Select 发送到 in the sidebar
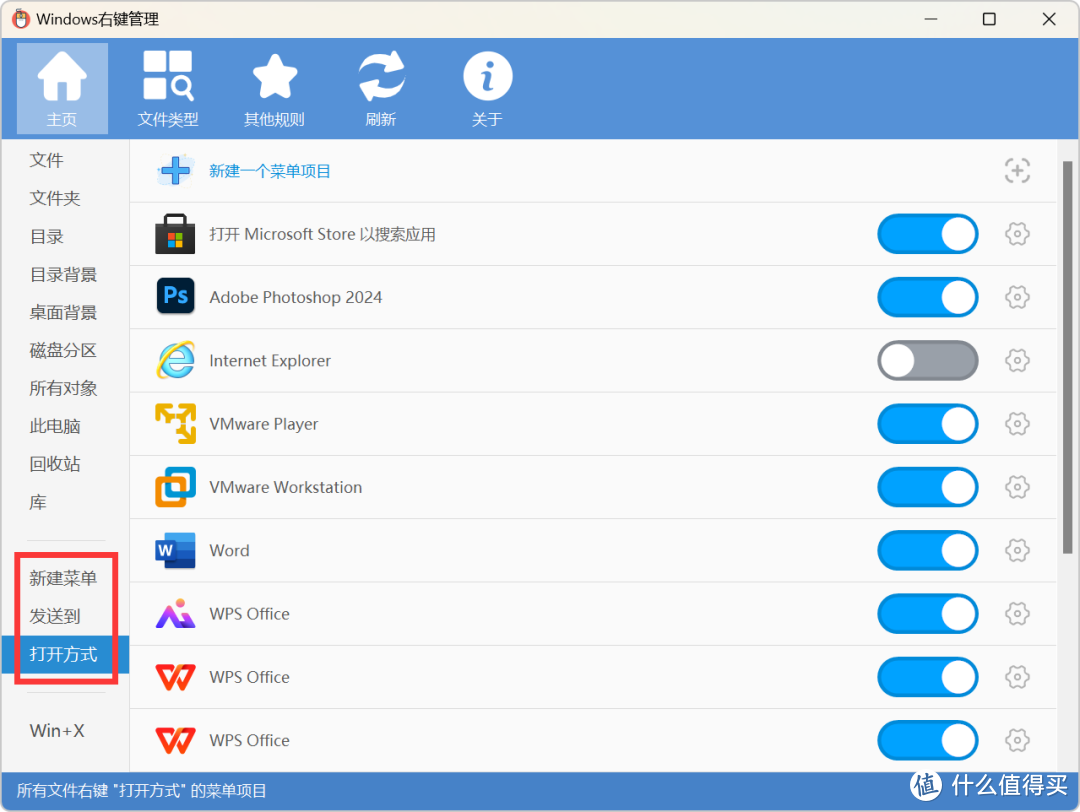Image resolution: width=1080 pixels, height=812 pixels. (55, 616)
